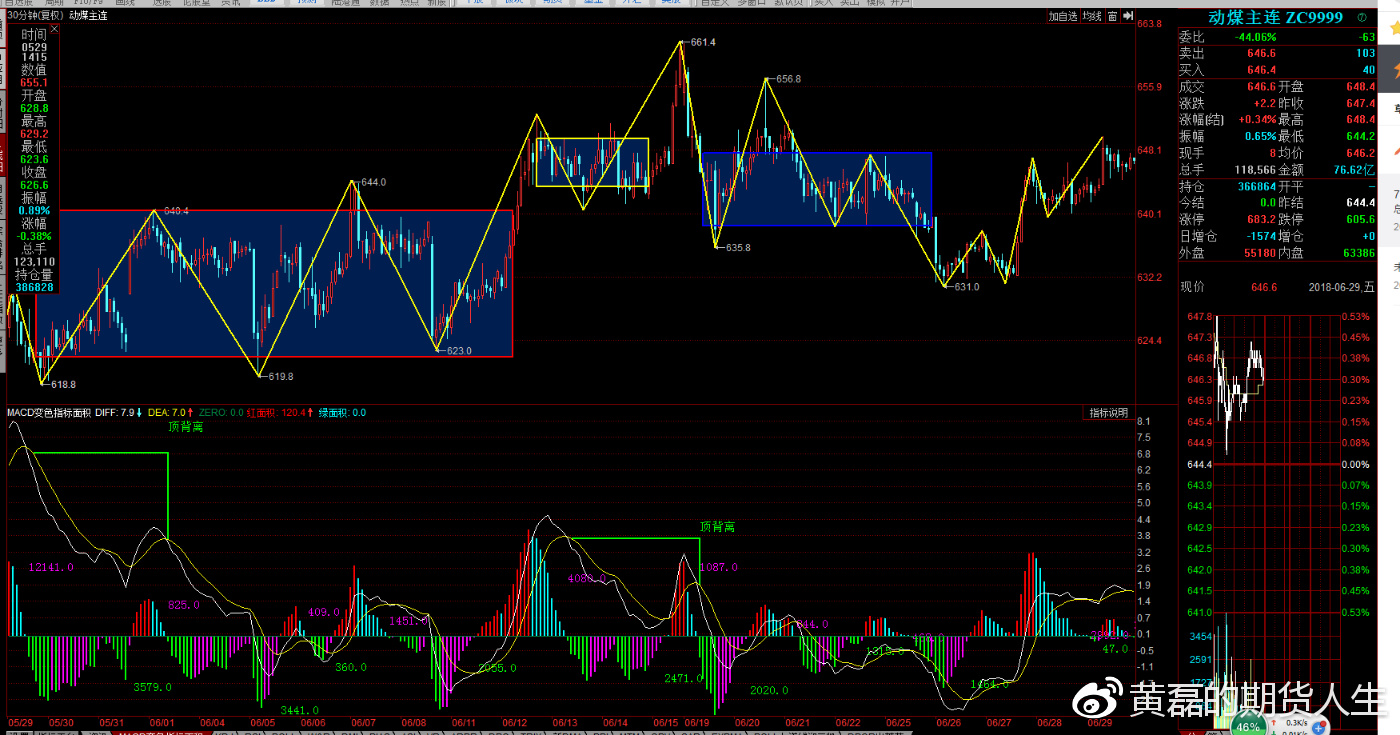Click the 动煤主连 ZC9999 contract title
Viewport: 1400px width, 735px height.
(1273, 18)
